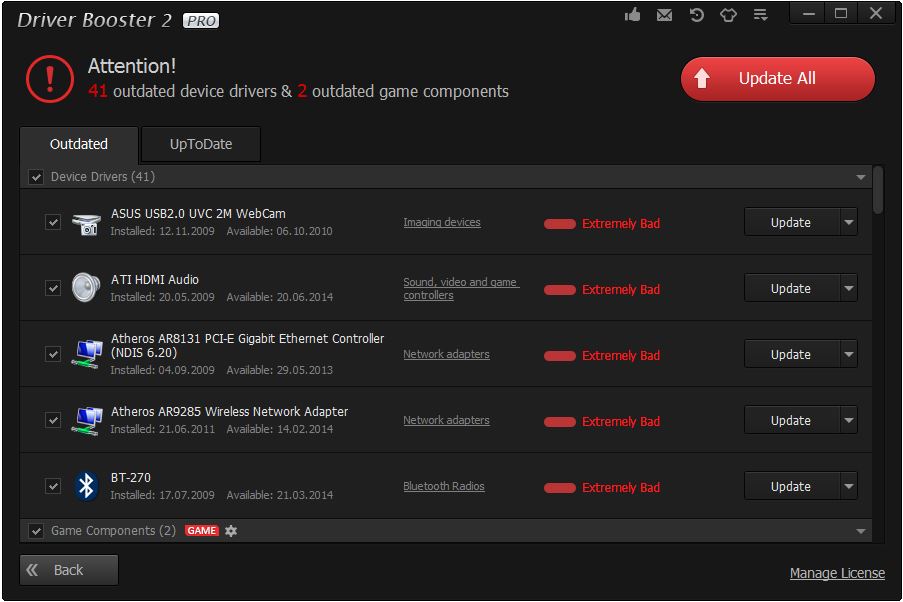Open Update dropdown arrow for ASUS WebCam
This screenshot has width=903, height=602.
click(x=849, y=222)
